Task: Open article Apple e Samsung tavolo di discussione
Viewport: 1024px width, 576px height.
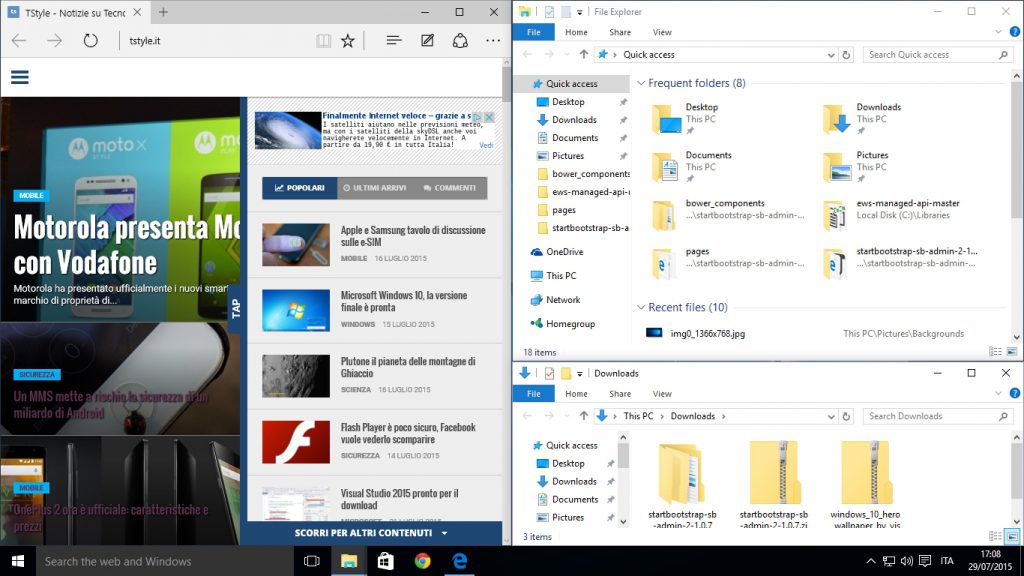Action: pyautogui.click(x=413, y=236)
